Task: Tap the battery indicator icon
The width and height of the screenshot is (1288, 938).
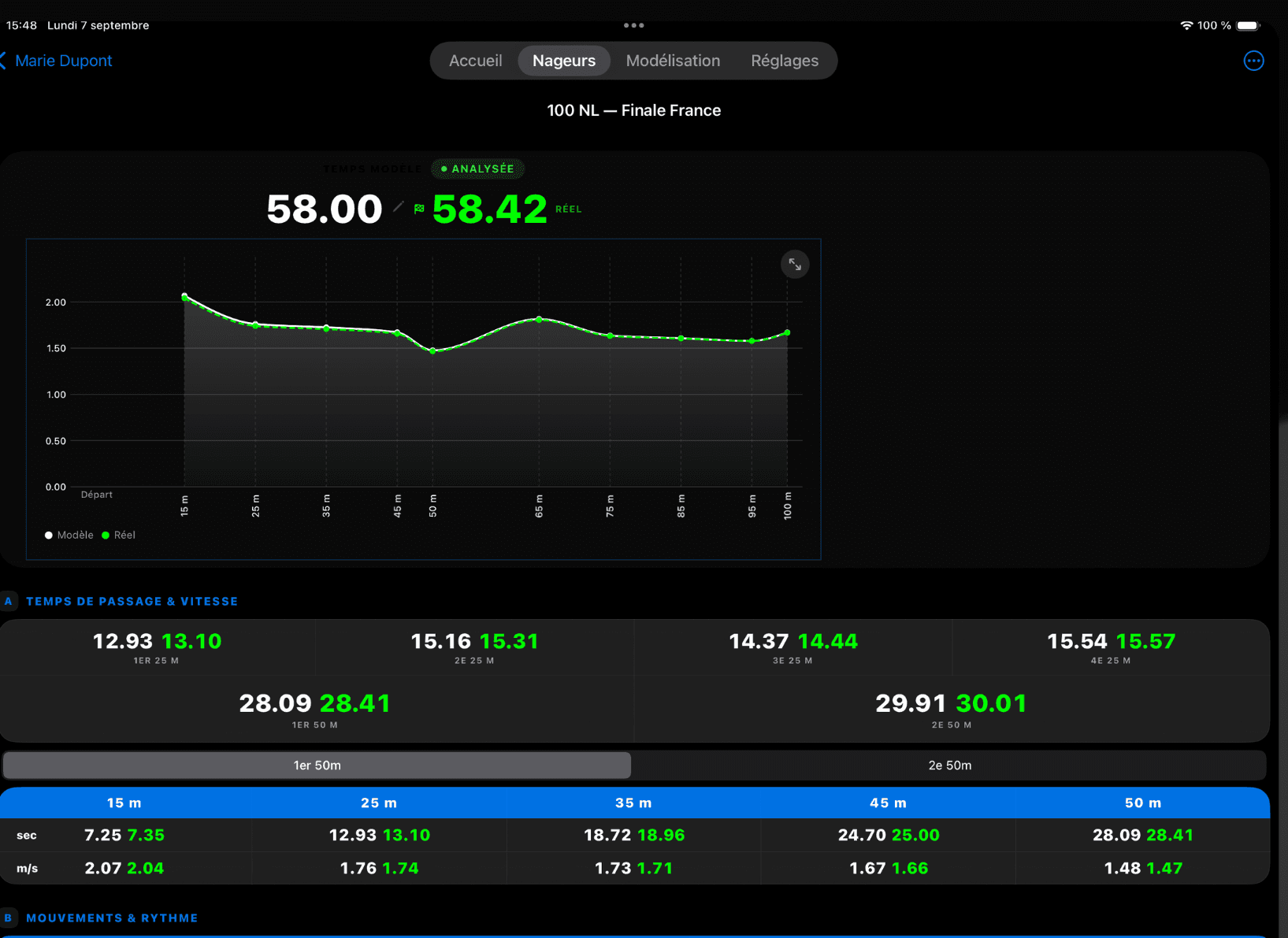Action: (x=1249, y=25)
